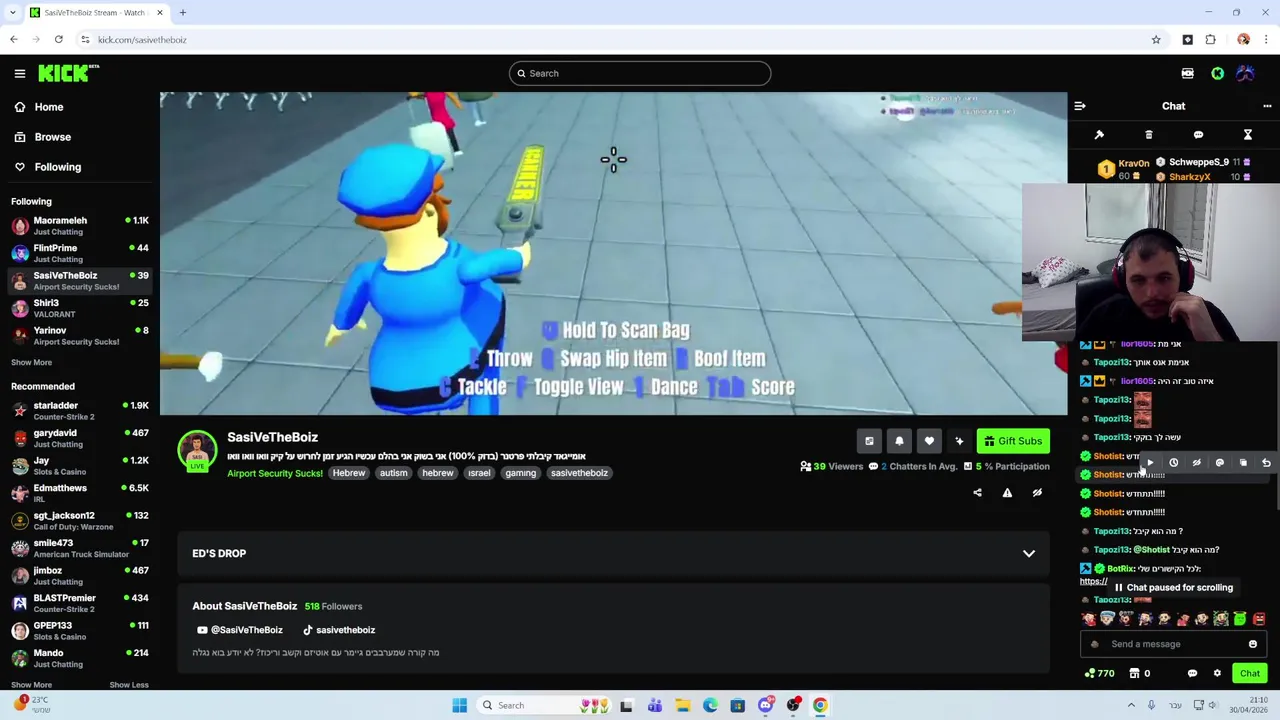Click the gaming tag
1280x720 pixels.
[520, 473]
